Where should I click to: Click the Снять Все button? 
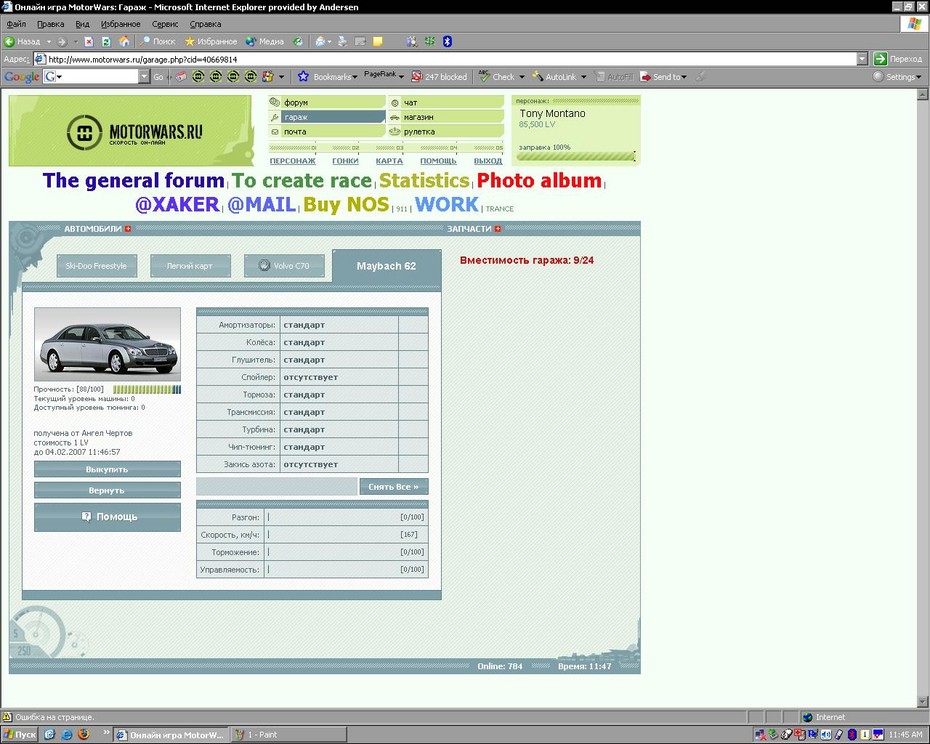click(x=394, y=487)
